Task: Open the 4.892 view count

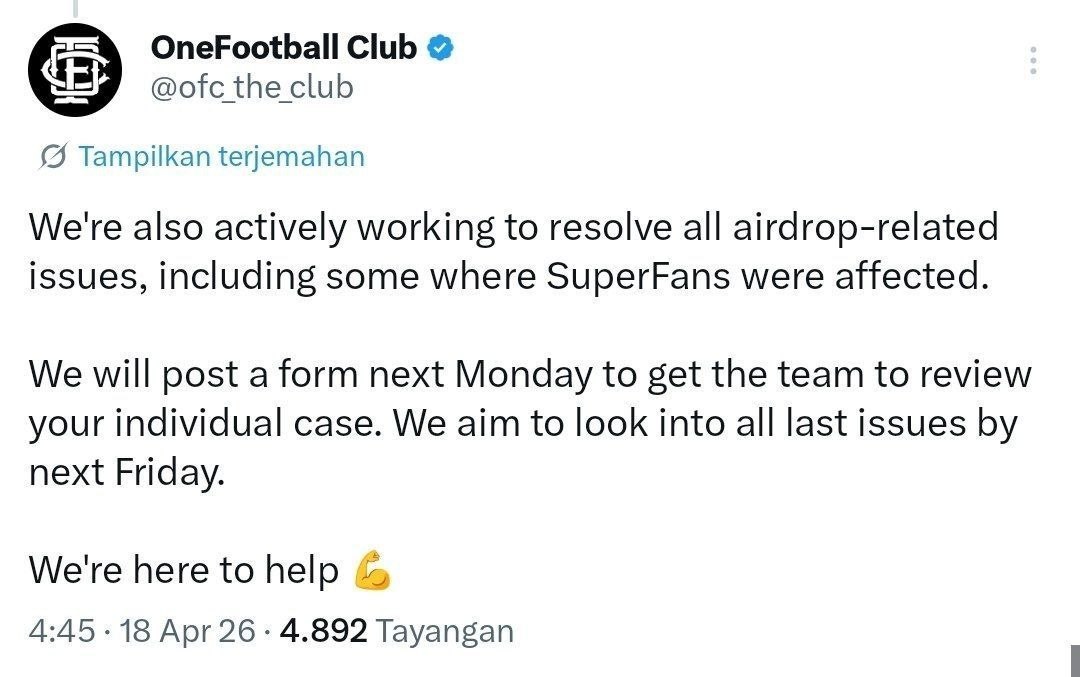Action: 325,631
